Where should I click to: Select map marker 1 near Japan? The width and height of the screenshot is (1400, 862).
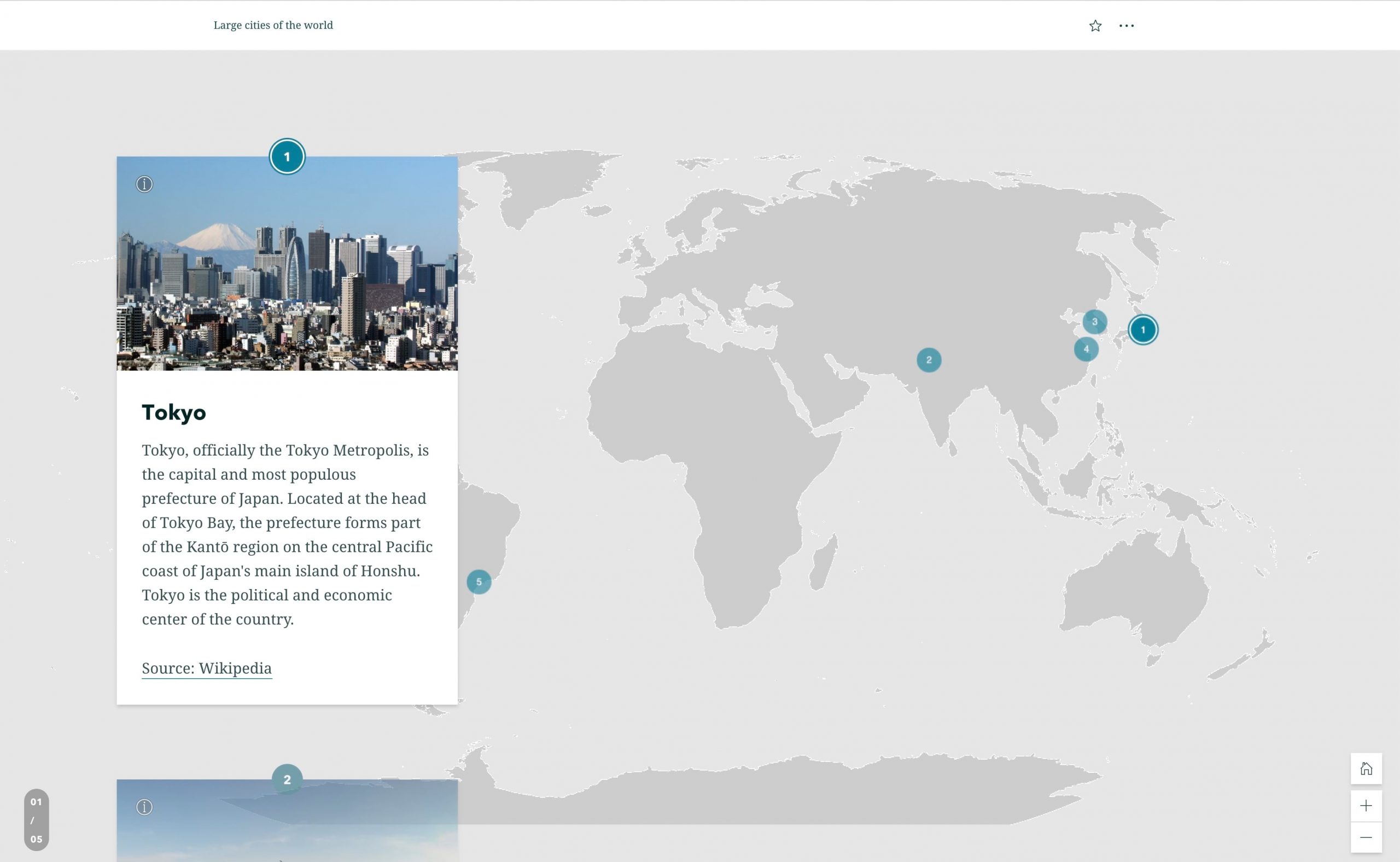1142,329
